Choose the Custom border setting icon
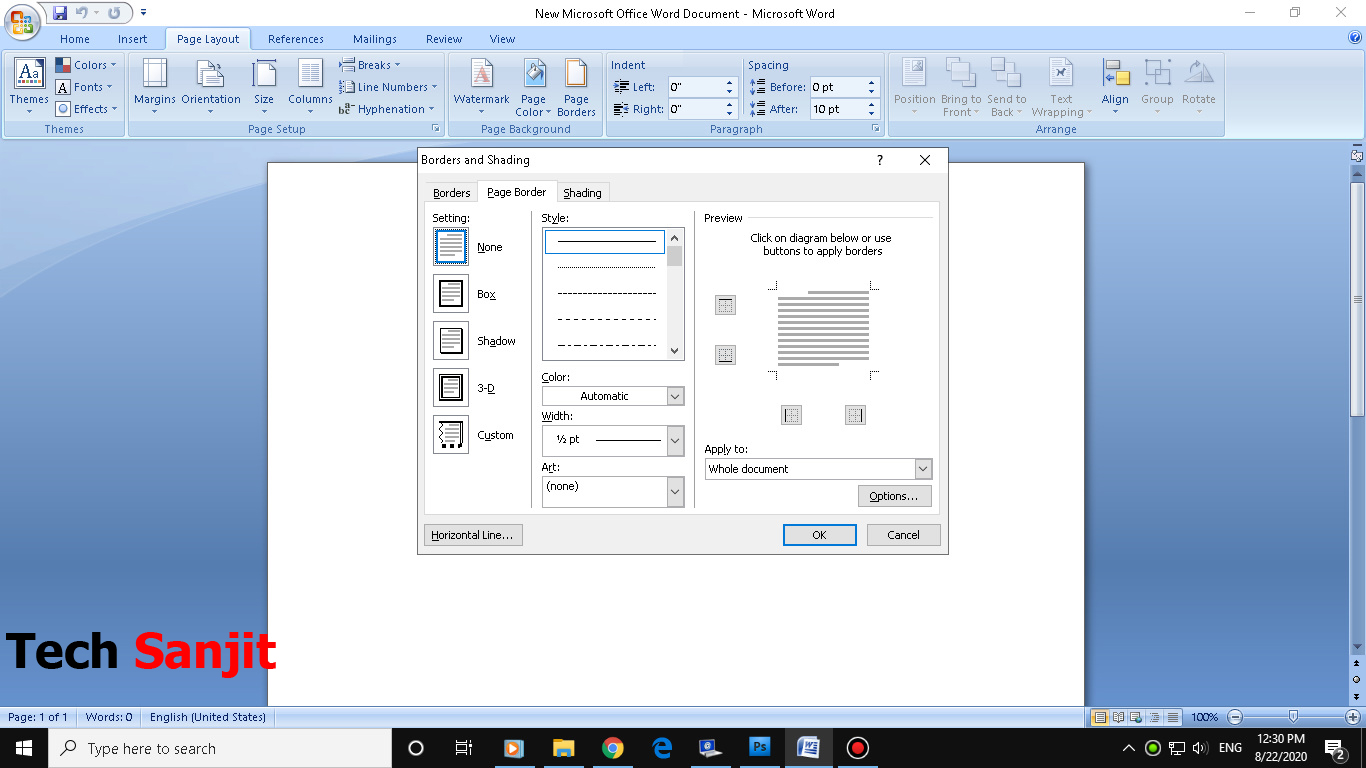Viewport: 1366px width, 768px height. 450,435
